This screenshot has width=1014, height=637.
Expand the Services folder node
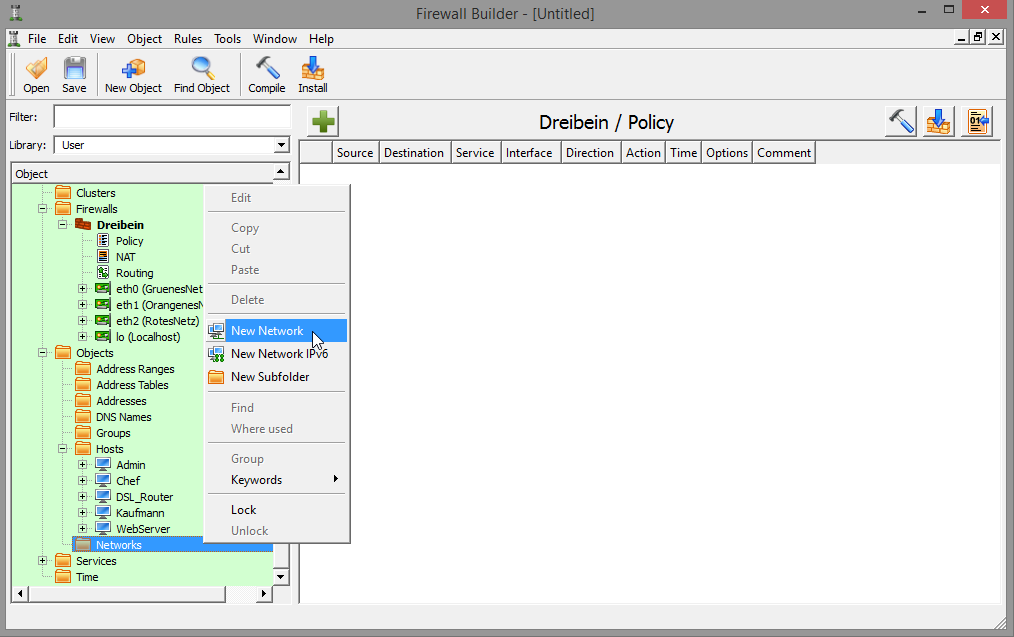tap(43, 561)
